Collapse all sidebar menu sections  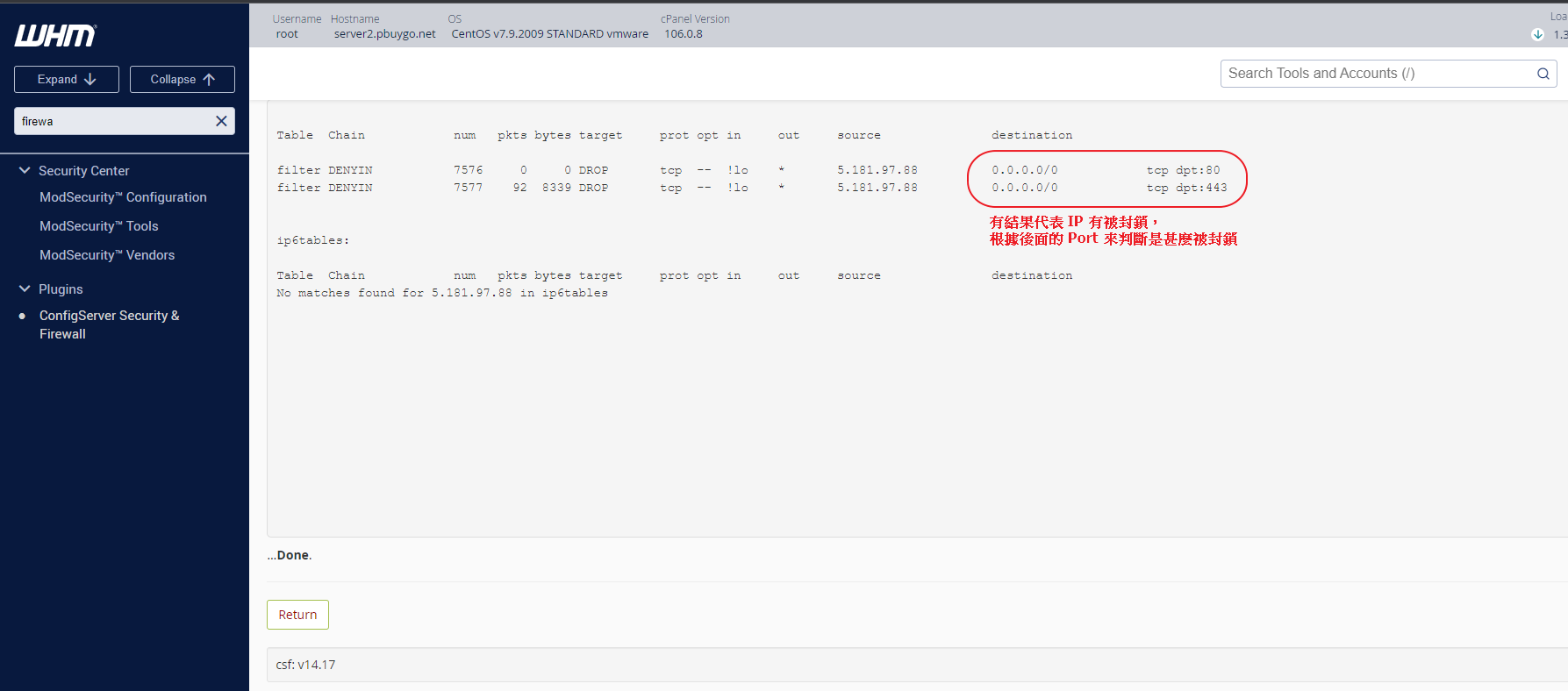point(183,79)
